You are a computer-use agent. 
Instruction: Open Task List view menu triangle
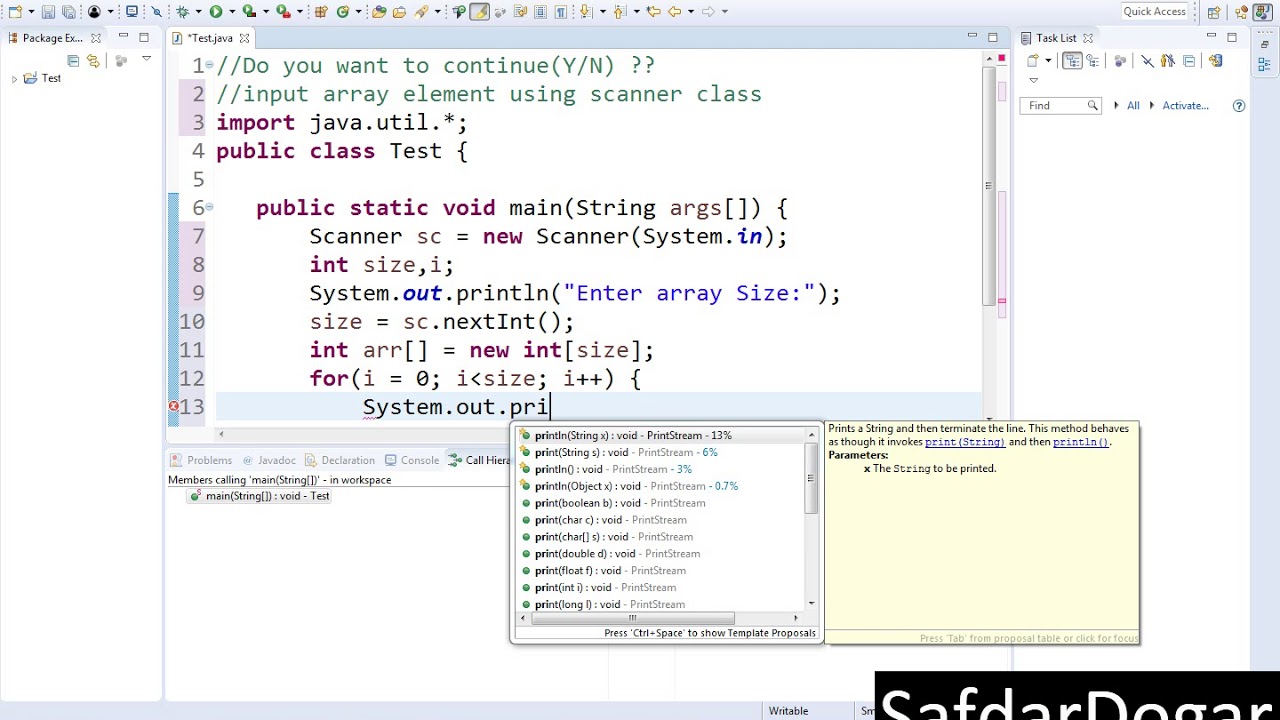(x=1034, y=80)
